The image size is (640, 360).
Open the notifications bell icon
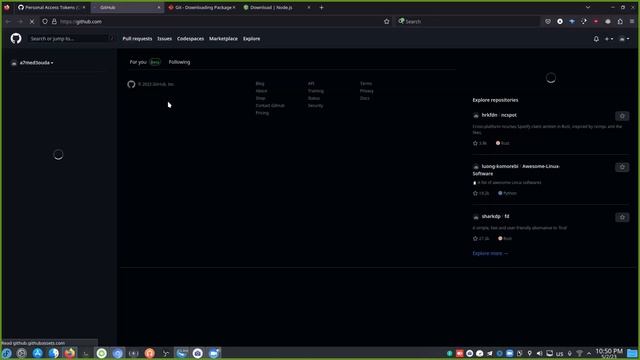(x=596, y=39)
